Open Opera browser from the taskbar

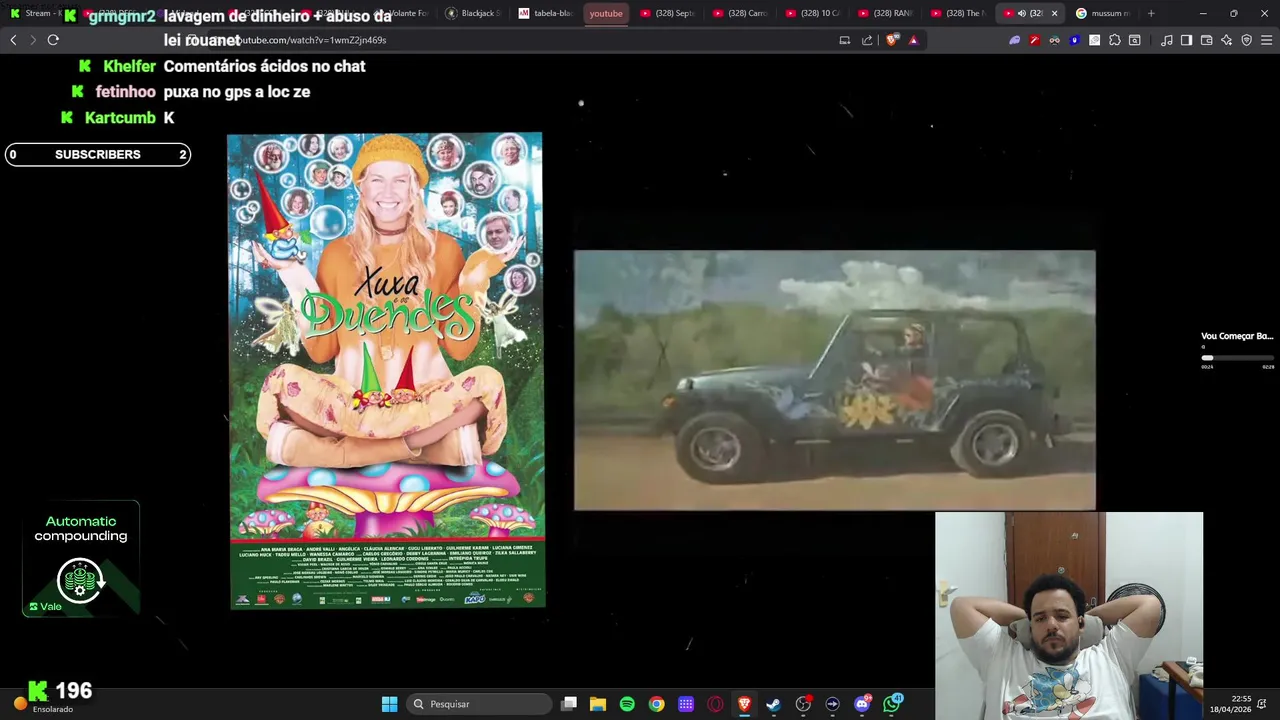click(x=715, y=704)
